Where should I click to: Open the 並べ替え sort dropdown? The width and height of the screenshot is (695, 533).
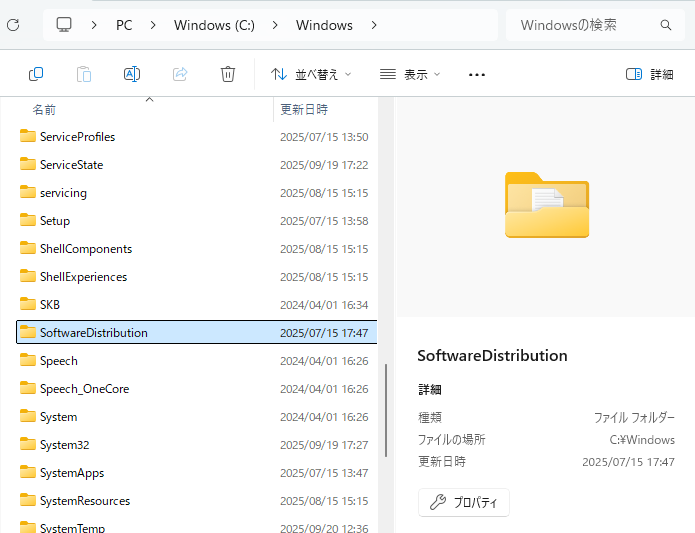312,74
